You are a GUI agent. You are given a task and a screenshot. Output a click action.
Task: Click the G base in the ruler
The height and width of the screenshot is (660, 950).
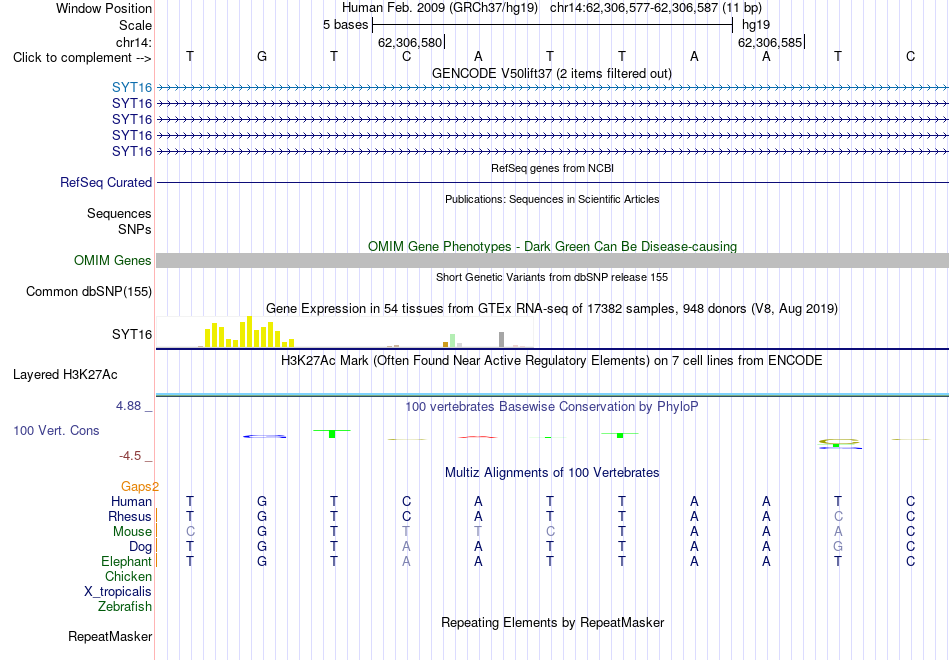262,56
